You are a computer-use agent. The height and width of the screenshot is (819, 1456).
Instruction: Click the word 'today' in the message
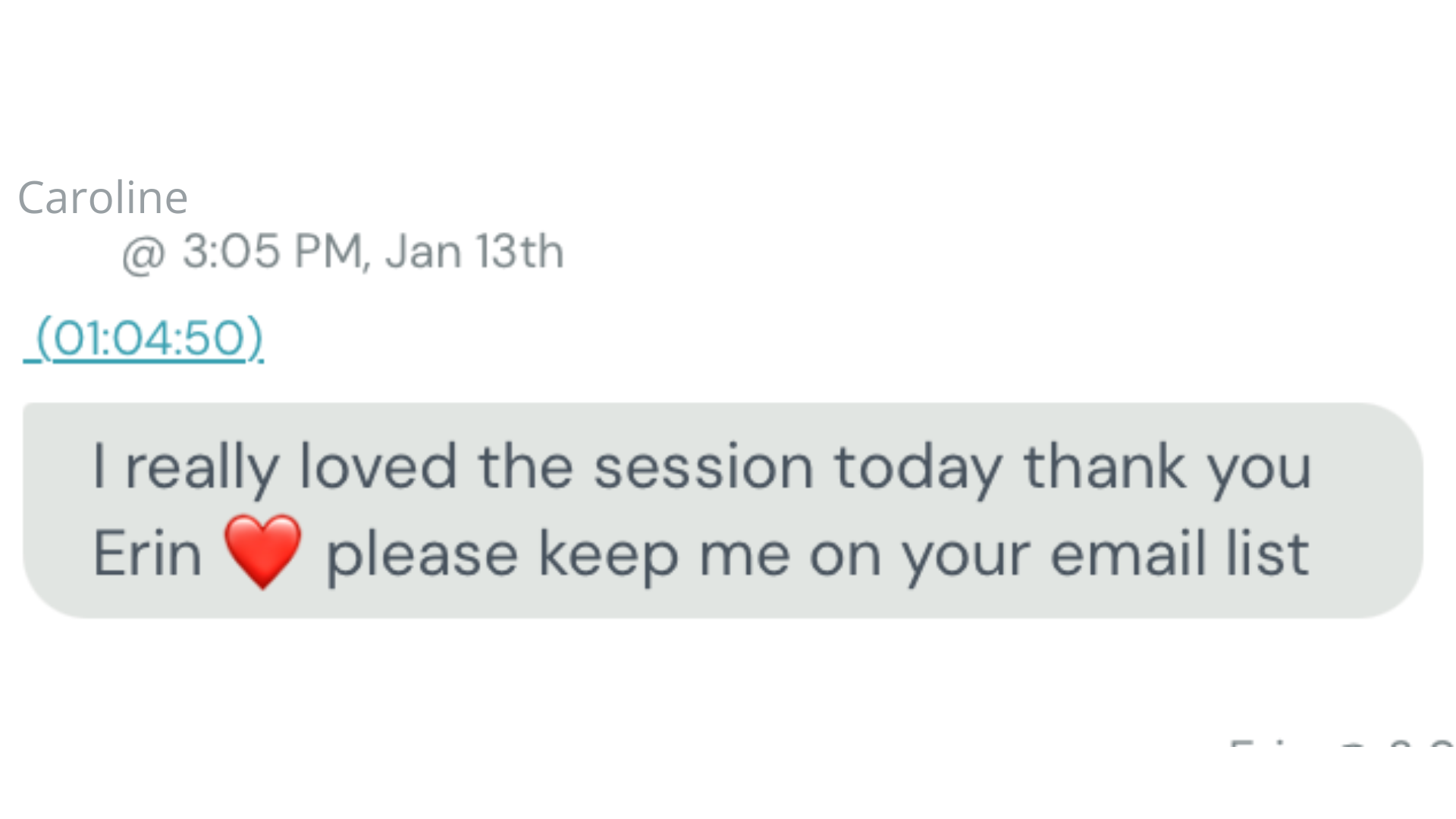918,467
